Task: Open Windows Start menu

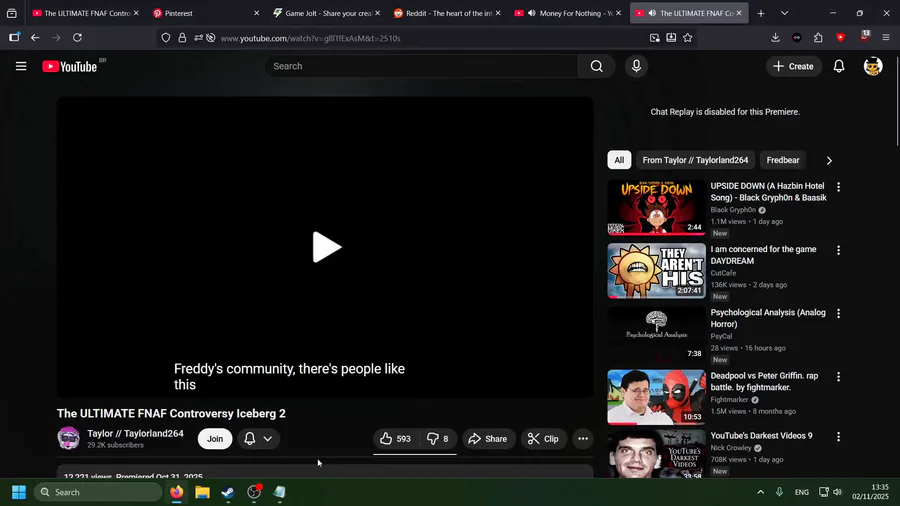Action: 19,492
